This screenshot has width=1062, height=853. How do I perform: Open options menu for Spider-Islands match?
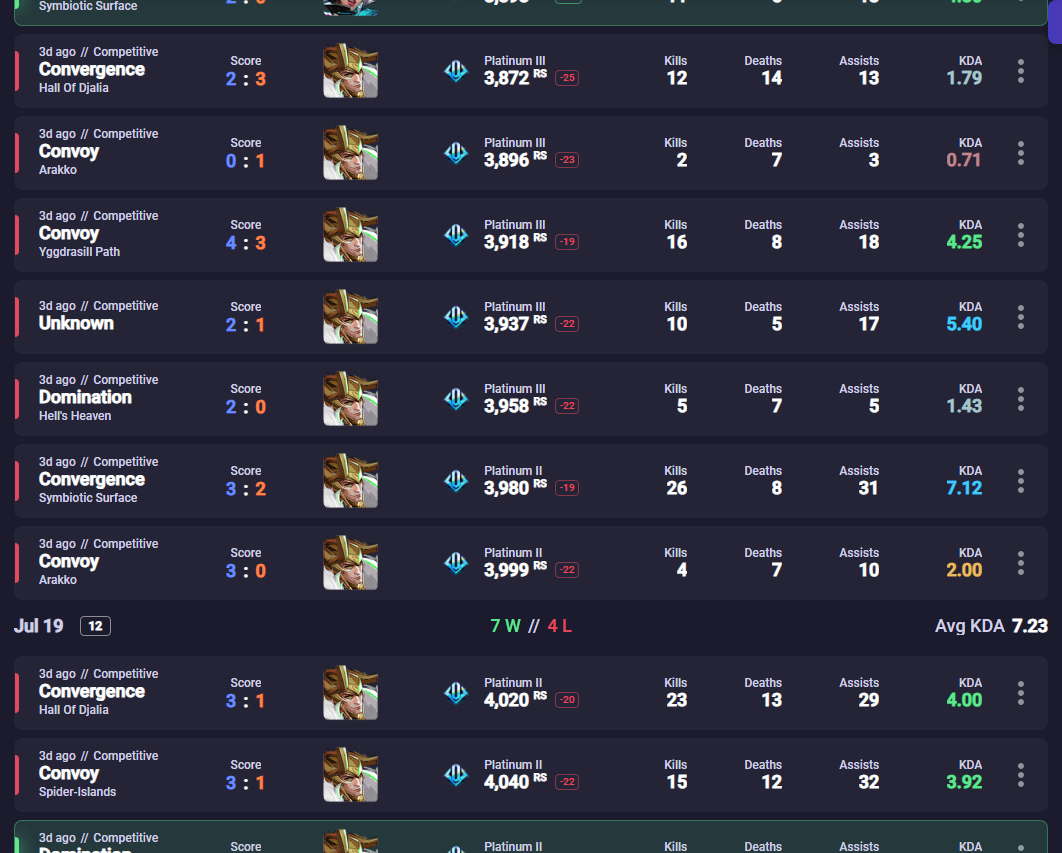tap(1021, 775)
